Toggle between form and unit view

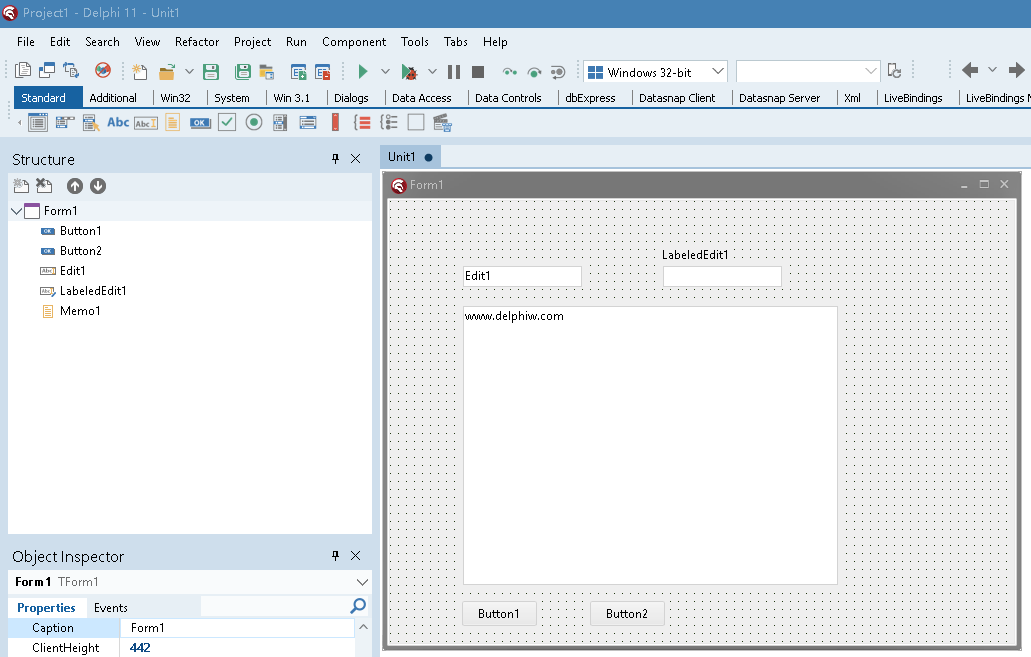[x=71, y=70]
